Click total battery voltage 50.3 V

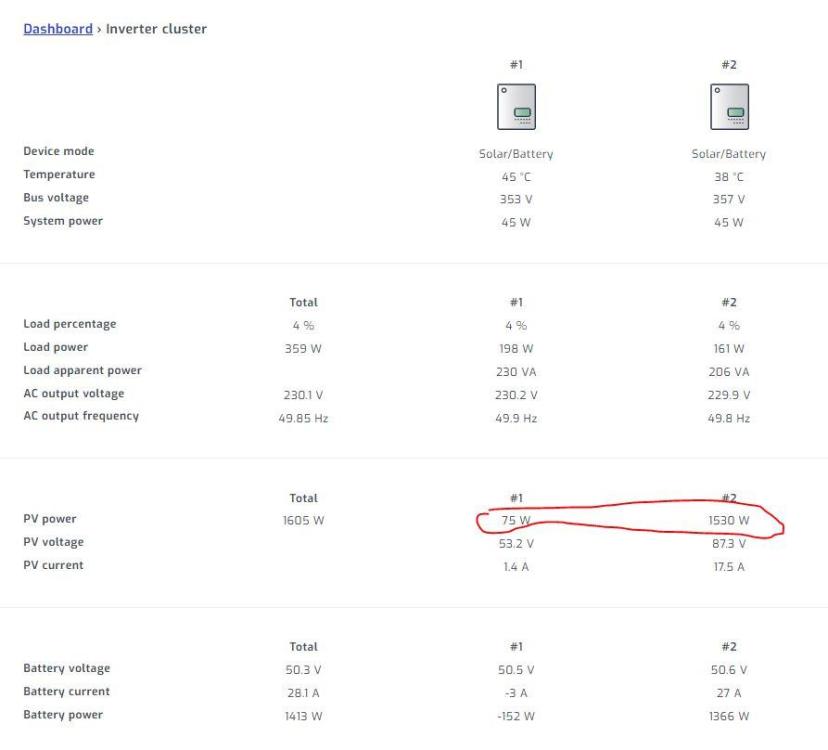pos(303,670)
